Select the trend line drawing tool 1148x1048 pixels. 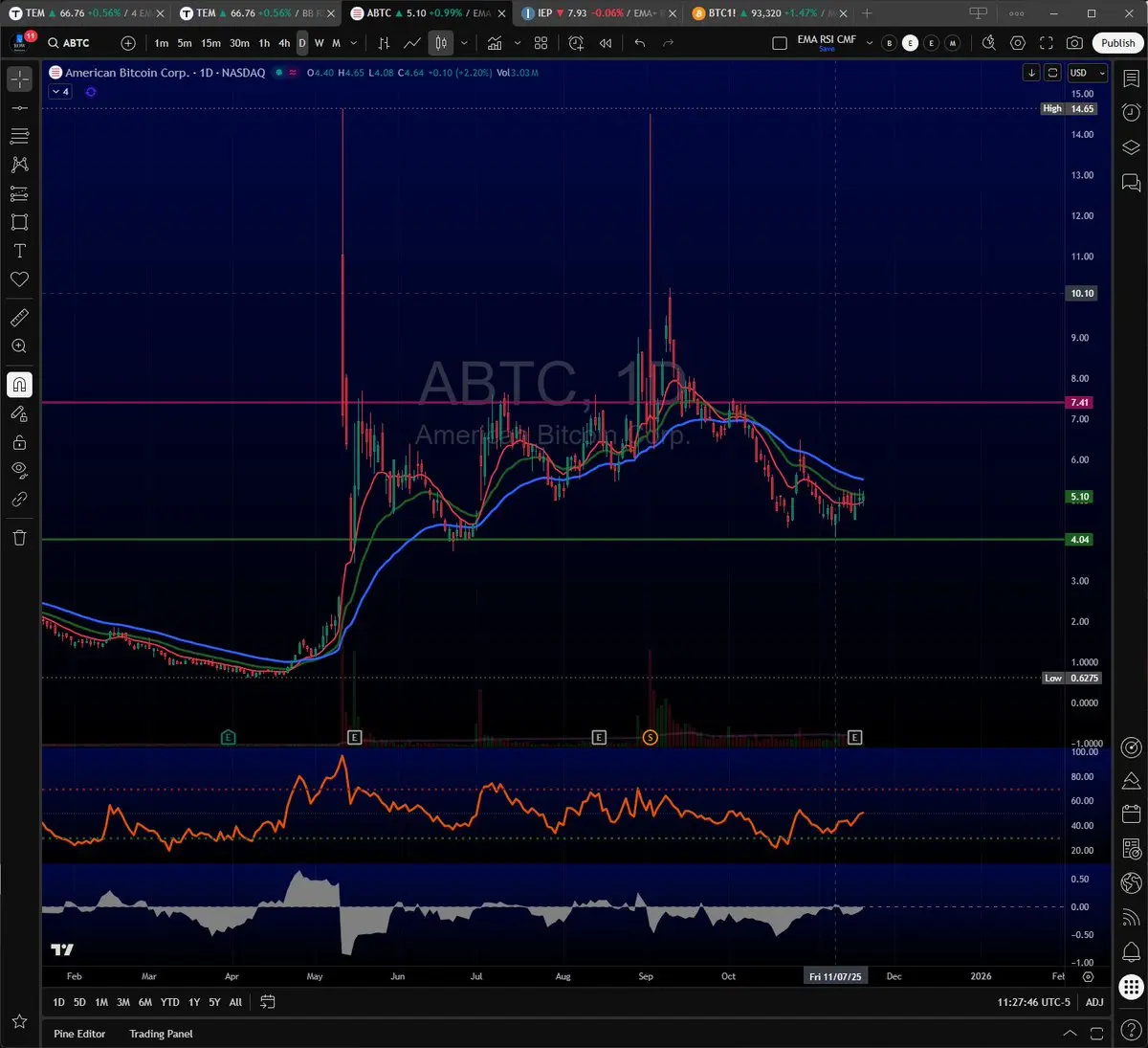19,108
